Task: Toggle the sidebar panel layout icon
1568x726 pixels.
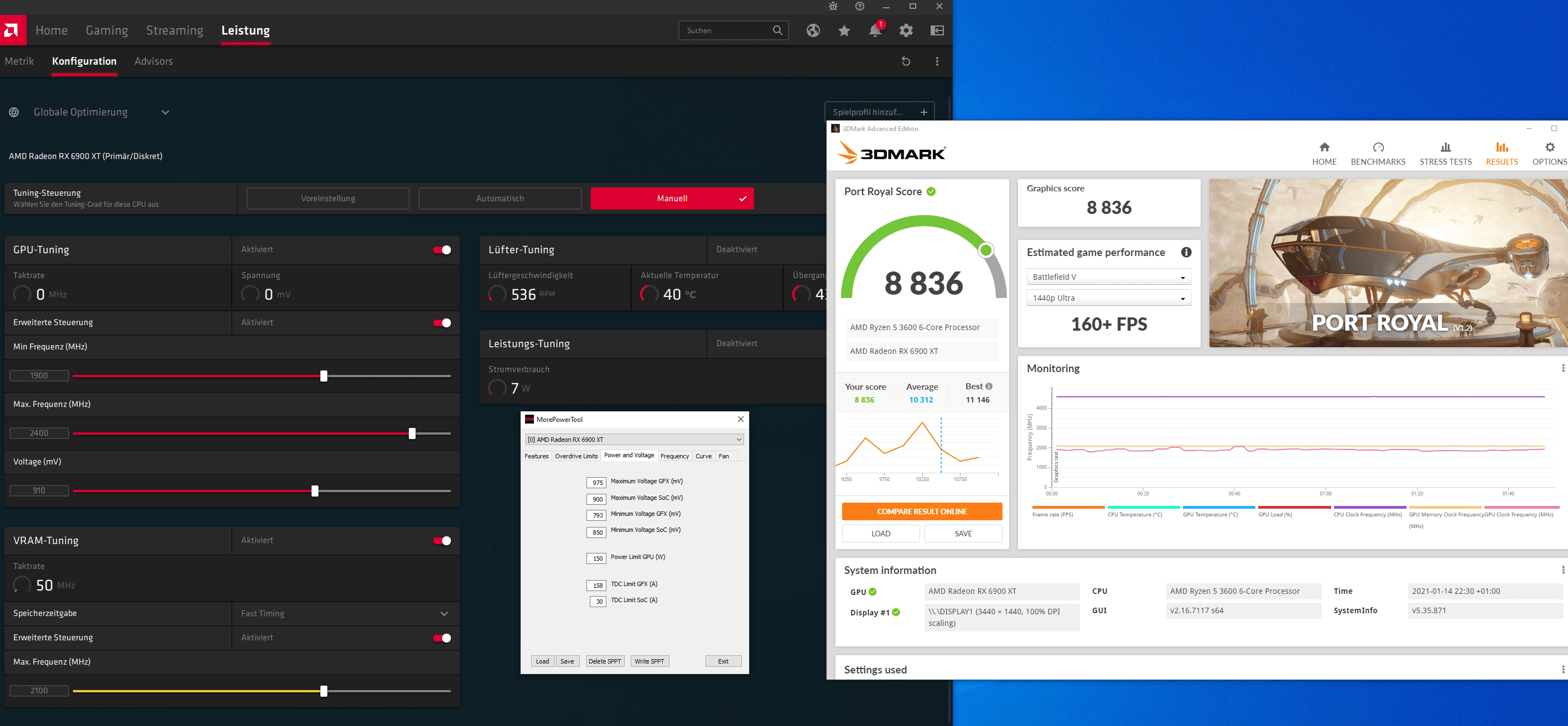Action: tap(937, 30)
